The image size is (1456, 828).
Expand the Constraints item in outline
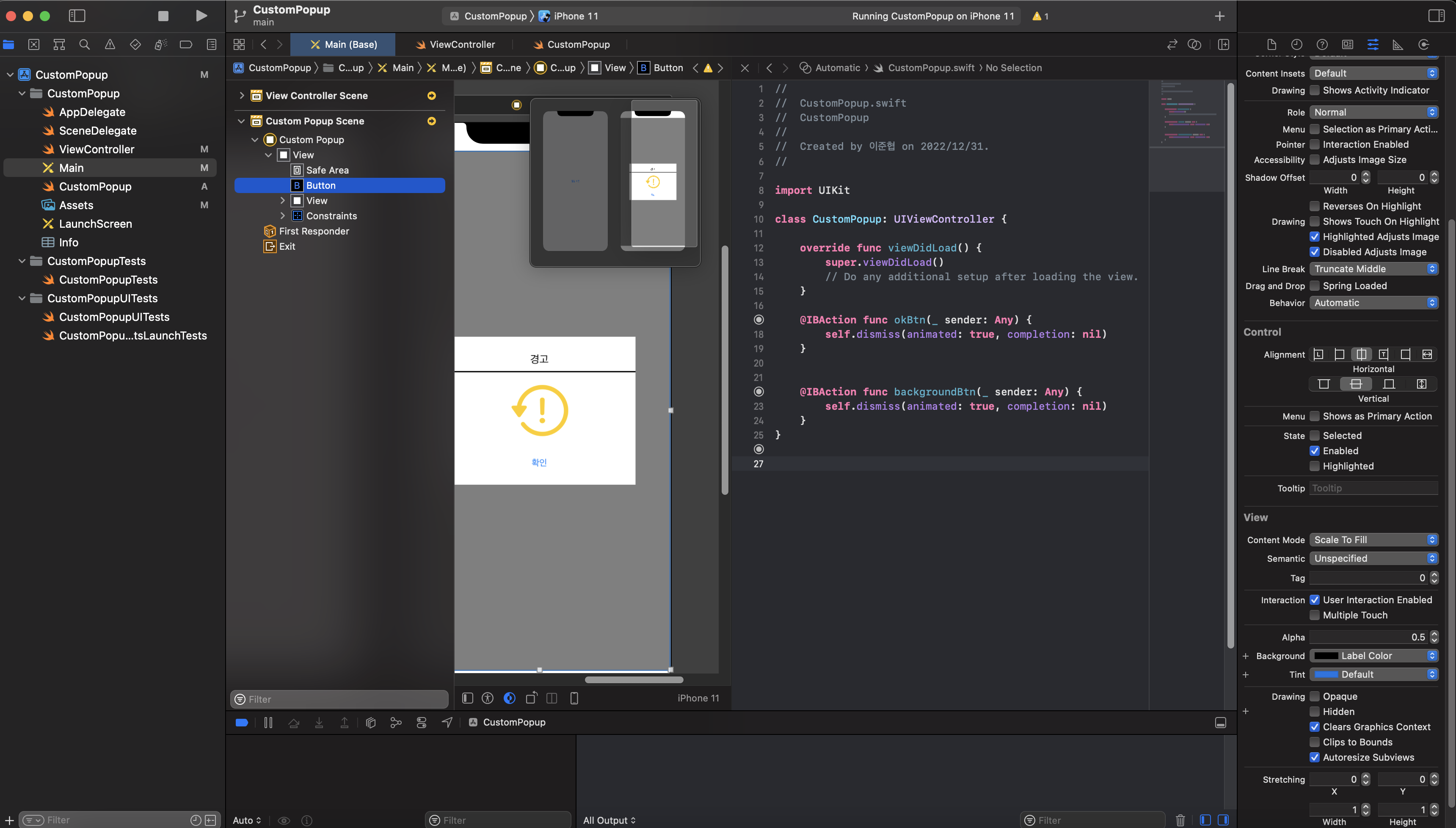pyautogui.click(x=283, y=216)
